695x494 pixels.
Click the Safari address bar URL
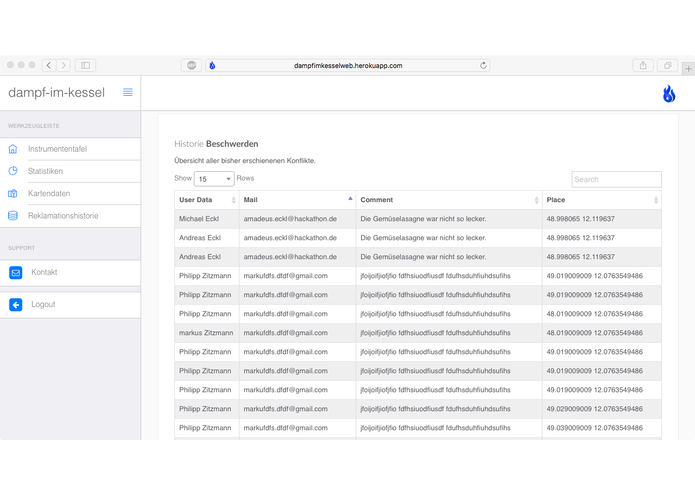[x=348, y=66]
